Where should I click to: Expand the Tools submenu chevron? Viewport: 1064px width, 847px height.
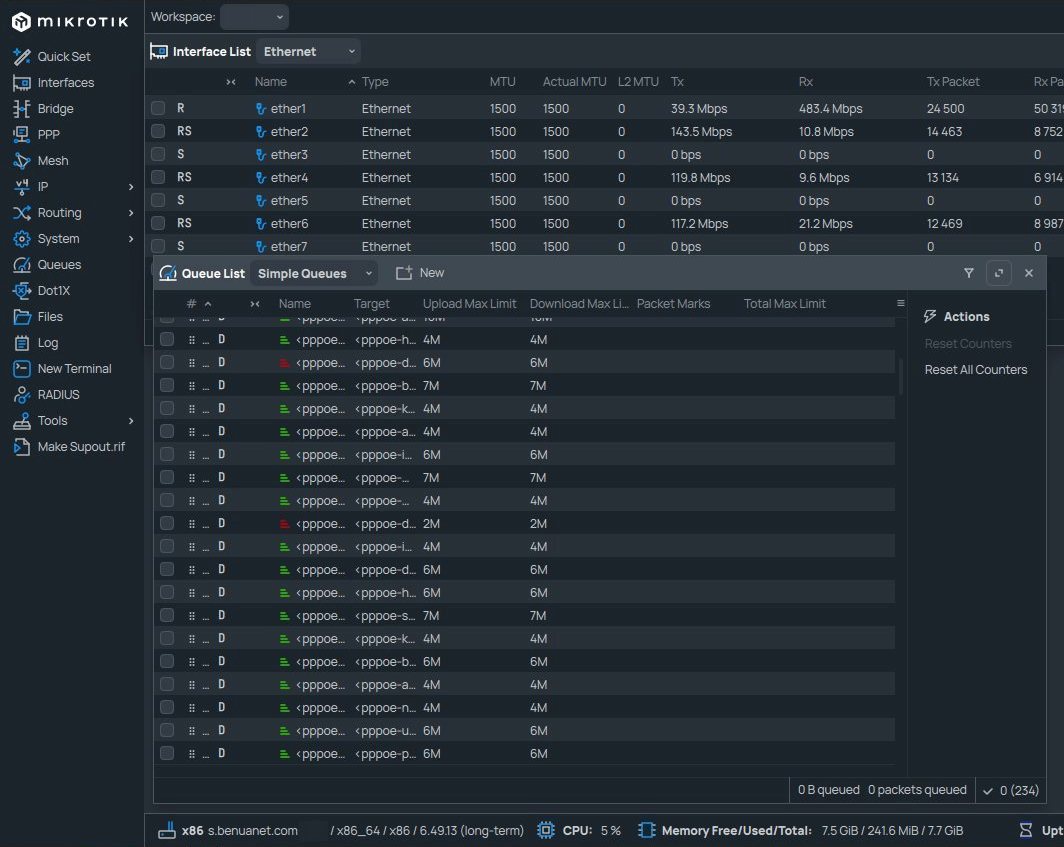pos(131,421)
